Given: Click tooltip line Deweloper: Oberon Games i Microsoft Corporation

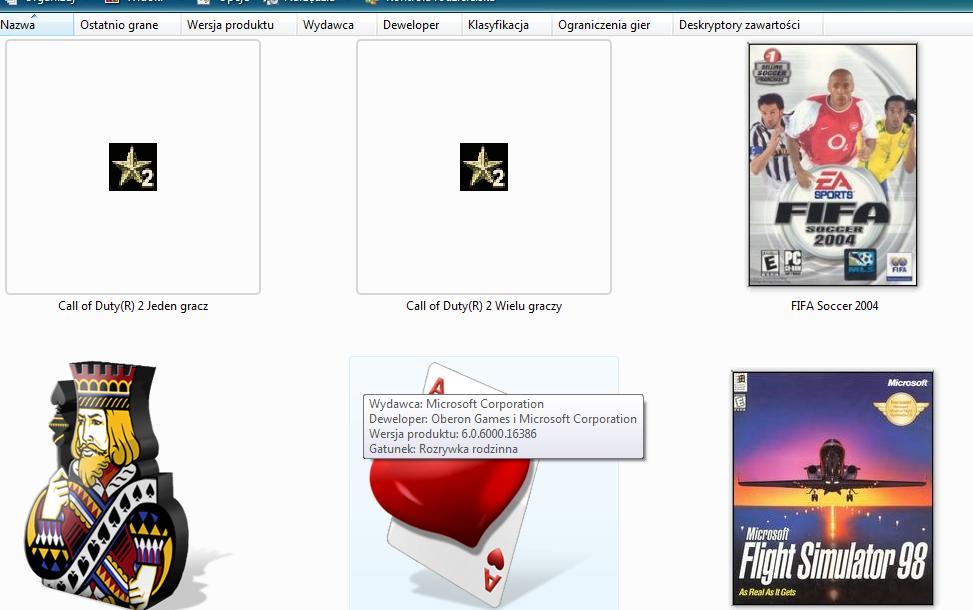Looking at the screenshot, I should (x=503, y=419).
